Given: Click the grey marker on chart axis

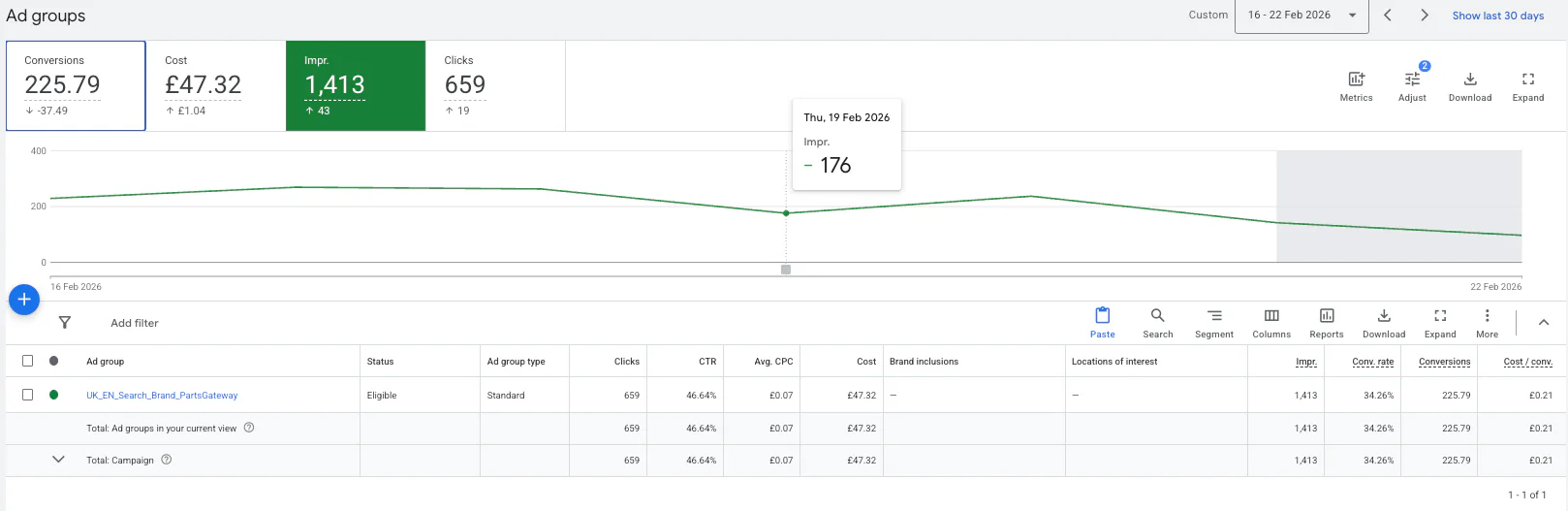Looking at the screenshot, I should click(786, 270).
